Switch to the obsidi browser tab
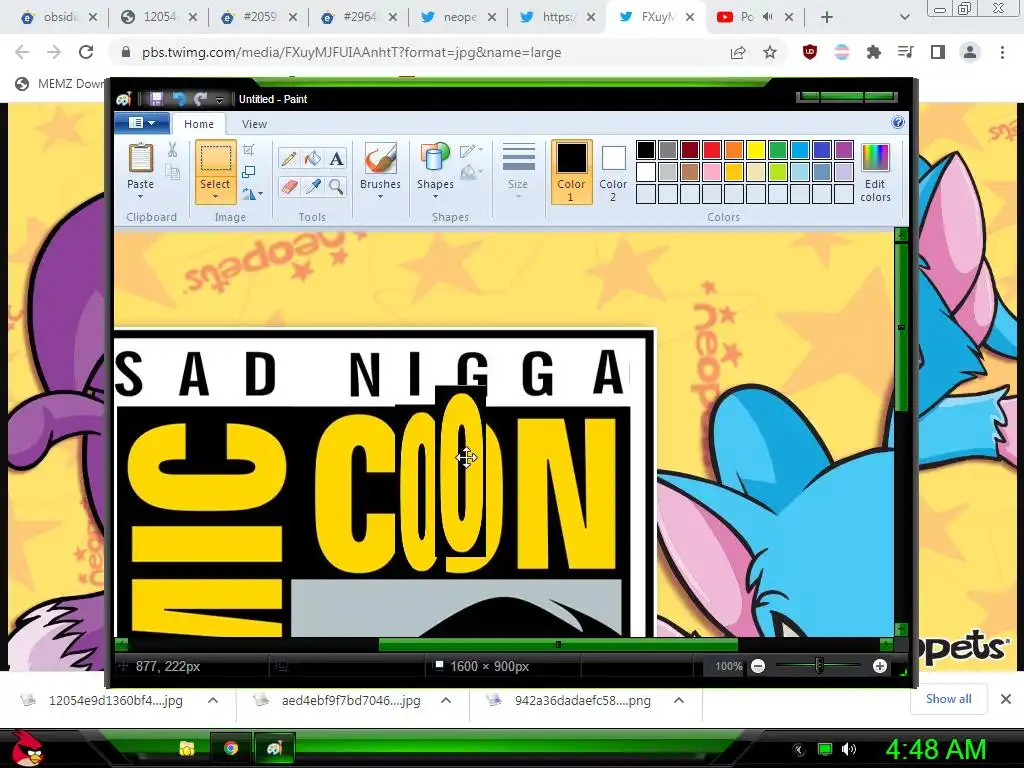This screenshot has width=1024, height=768. [59, 17]
